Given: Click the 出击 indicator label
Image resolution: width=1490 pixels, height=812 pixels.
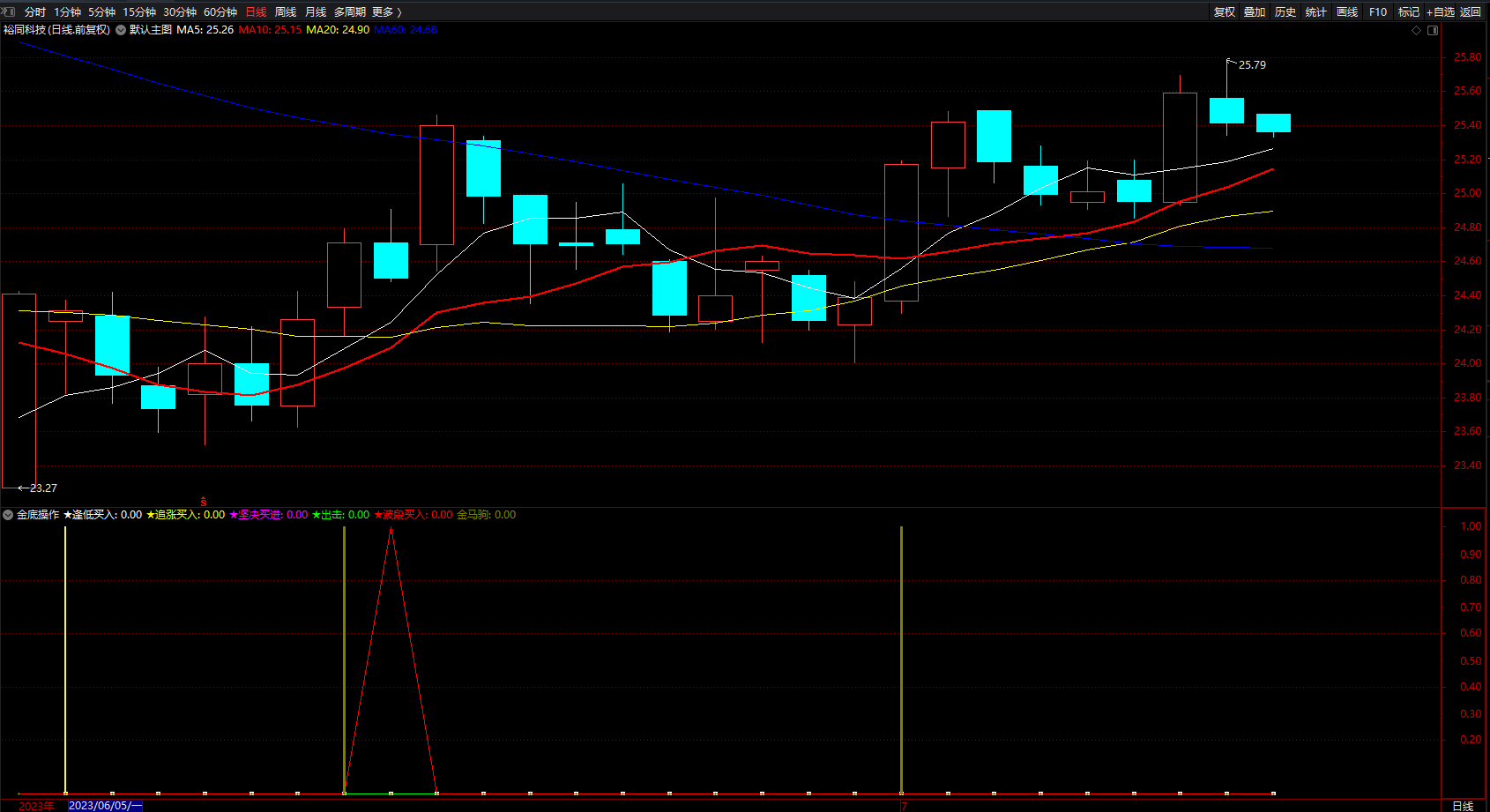Looking at the screenshot, I should [340, 515].
